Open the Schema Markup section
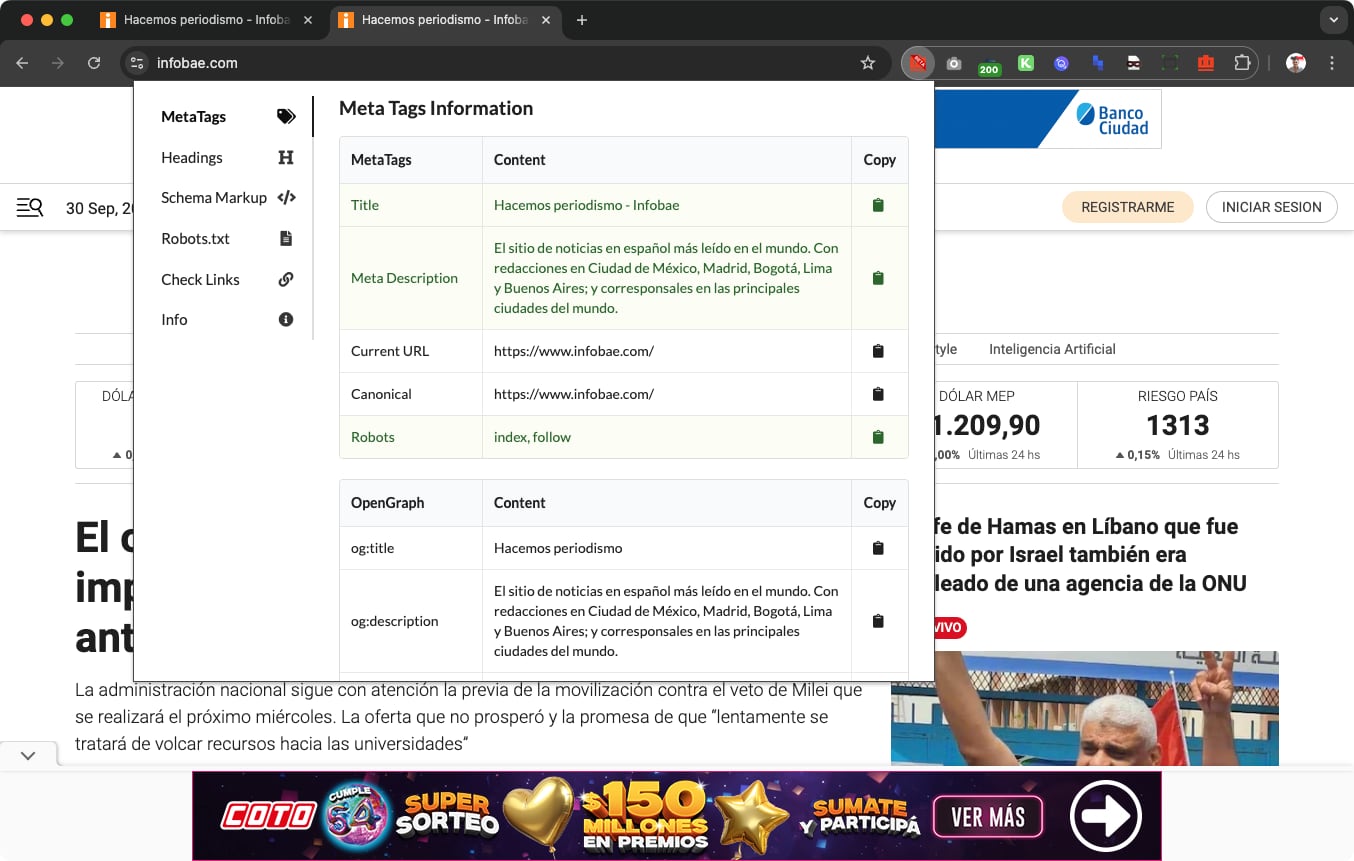The height and width of the screenshot is (861, 1354). pos(228,198)
